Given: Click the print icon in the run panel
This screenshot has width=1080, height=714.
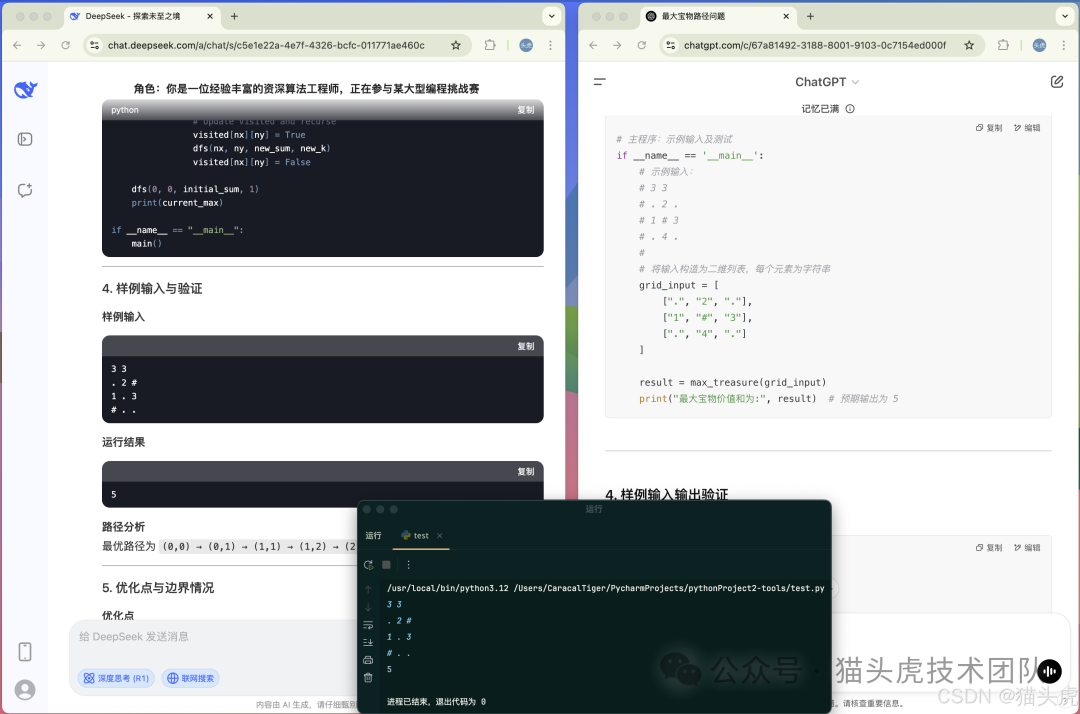Looking at the screenshot, I should [368, 660].
